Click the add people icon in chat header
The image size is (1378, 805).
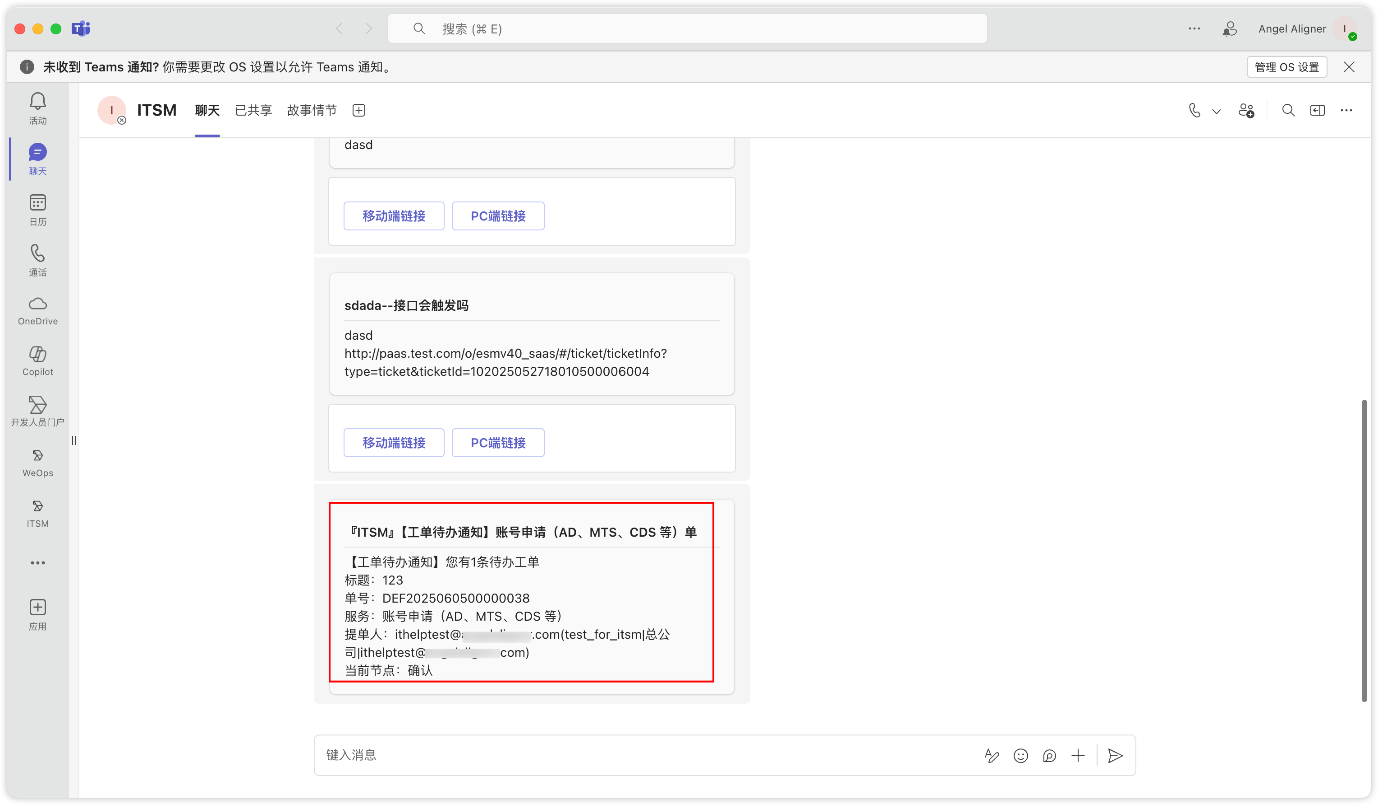[x=1246, y=111]
